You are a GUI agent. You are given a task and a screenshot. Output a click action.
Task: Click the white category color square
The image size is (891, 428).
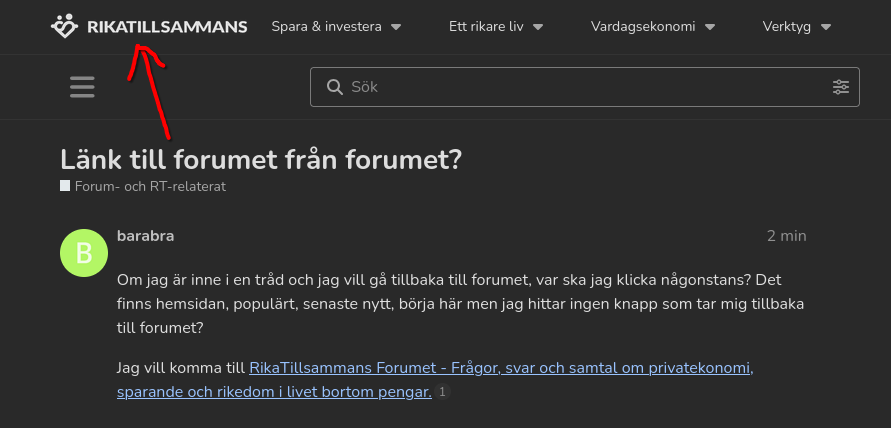point(65,186)
